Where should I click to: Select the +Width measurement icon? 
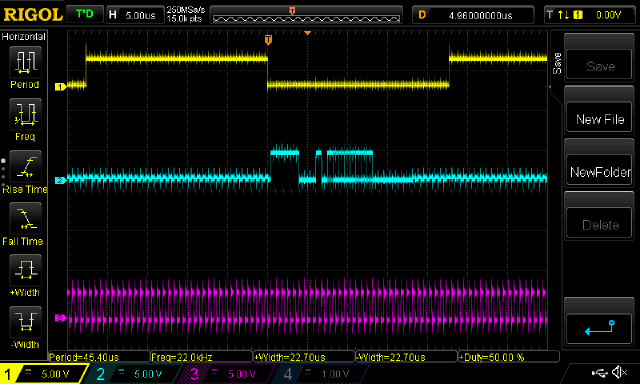coord(25,270)
